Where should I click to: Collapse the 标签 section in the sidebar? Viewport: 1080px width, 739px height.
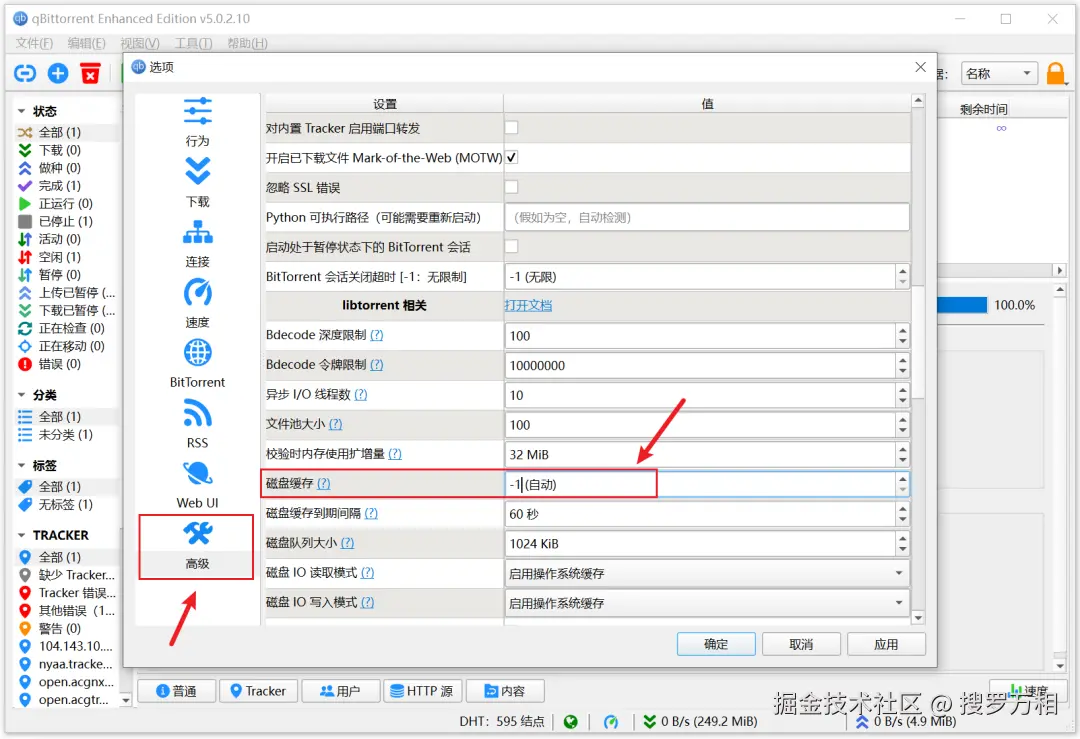pyautogui.click(x=21, y=466)
